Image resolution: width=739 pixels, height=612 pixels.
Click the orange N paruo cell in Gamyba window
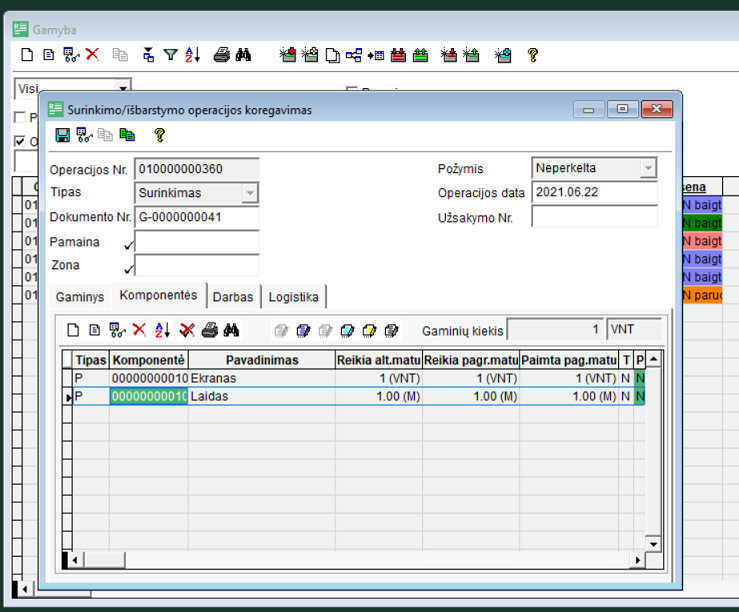pyautogui.click(x=702, y=295)
